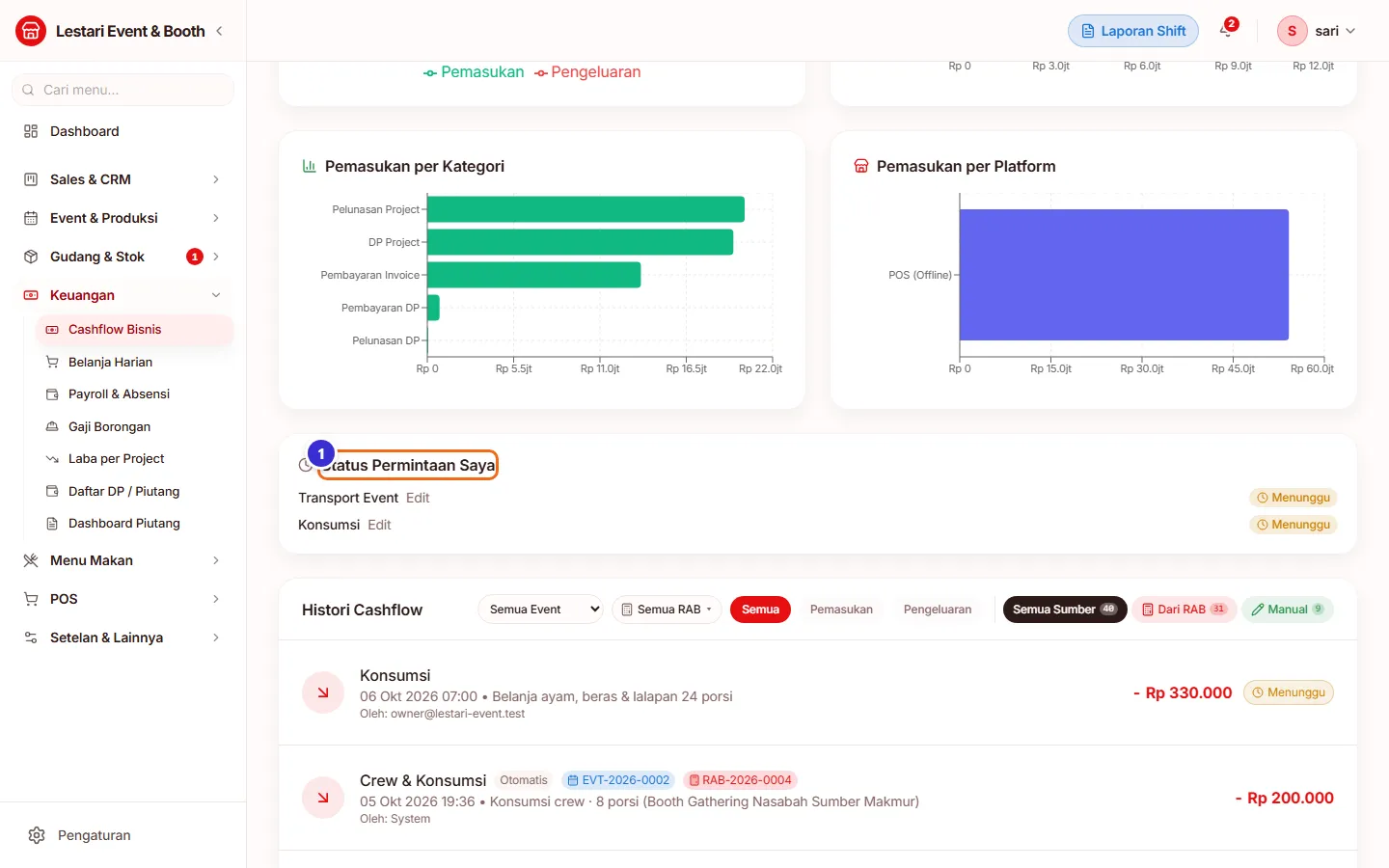1389x868 pixels.
Task: Click the Menu Makan utensils icon
Action: click(x=31, y=560)
